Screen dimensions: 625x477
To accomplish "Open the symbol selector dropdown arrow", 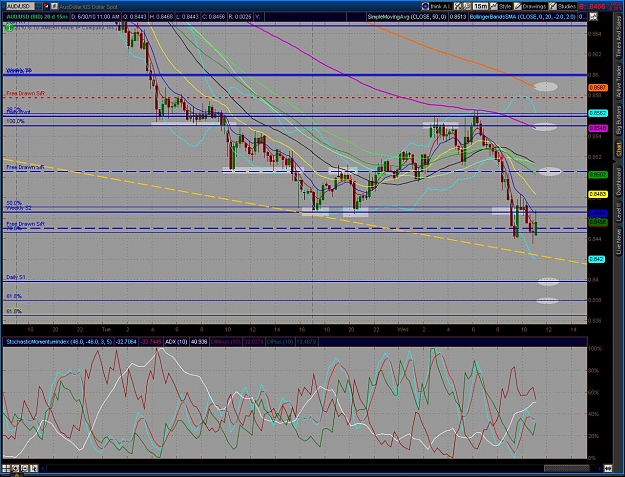I will (38, 6).
